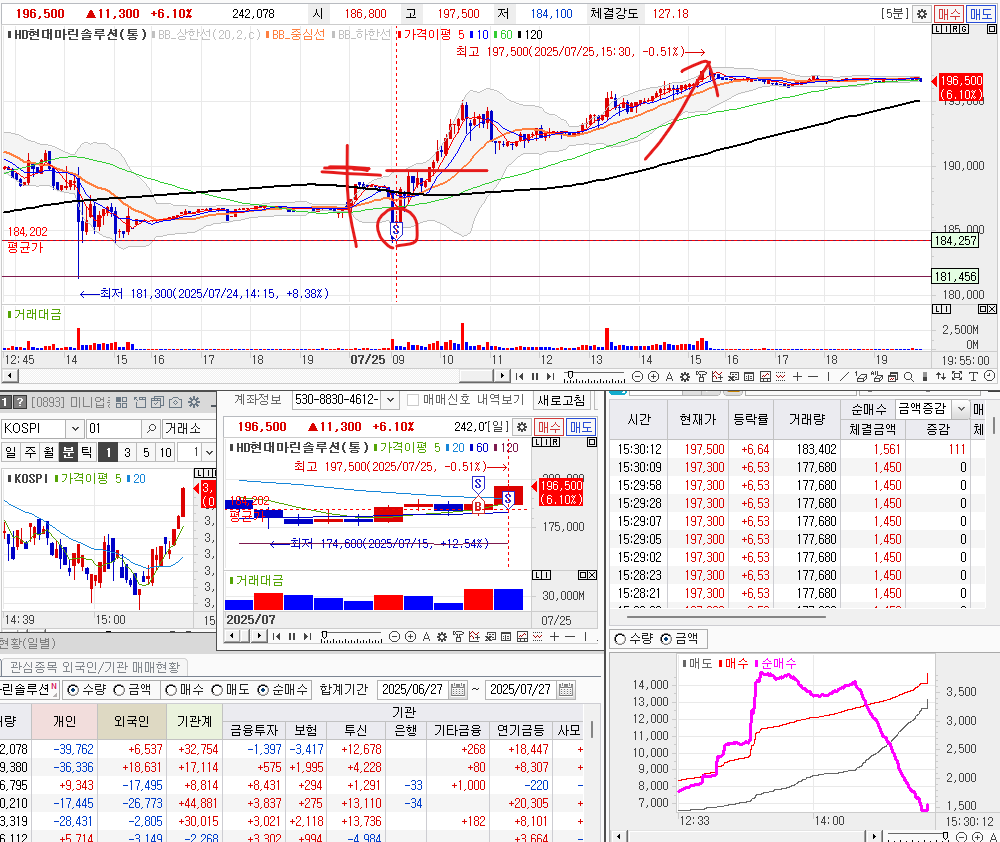Select 수량 radio above net-buy graph

click(619, 639)
